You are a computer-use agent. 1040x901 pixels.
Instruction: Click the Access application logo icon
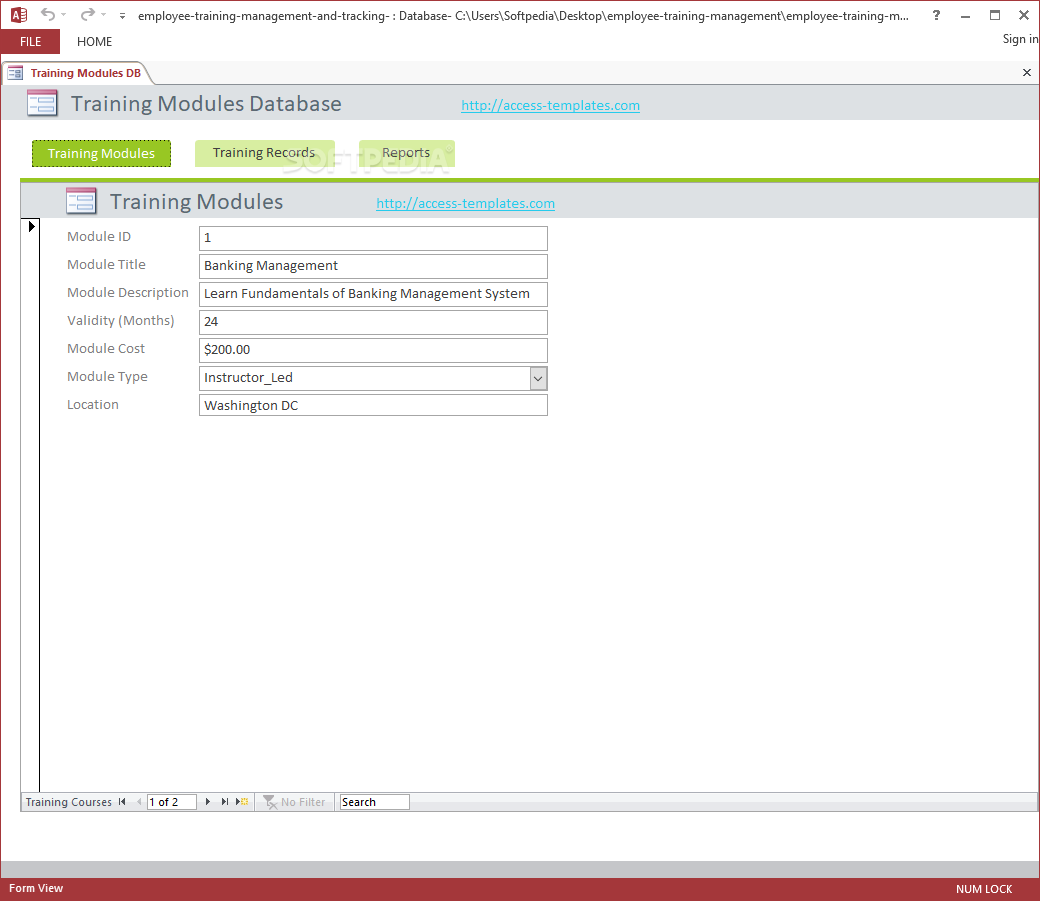(18, 15)
